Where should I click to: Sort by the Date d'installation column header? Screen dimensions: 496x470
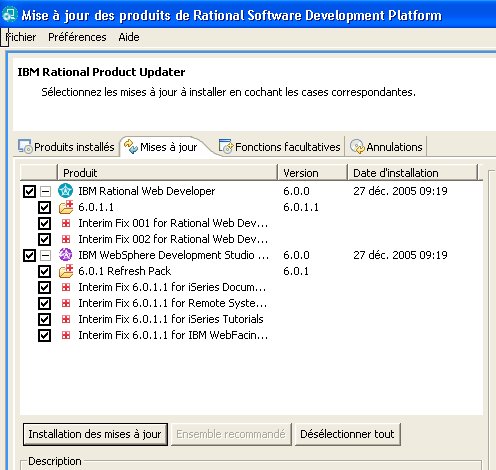pos(413,173)
